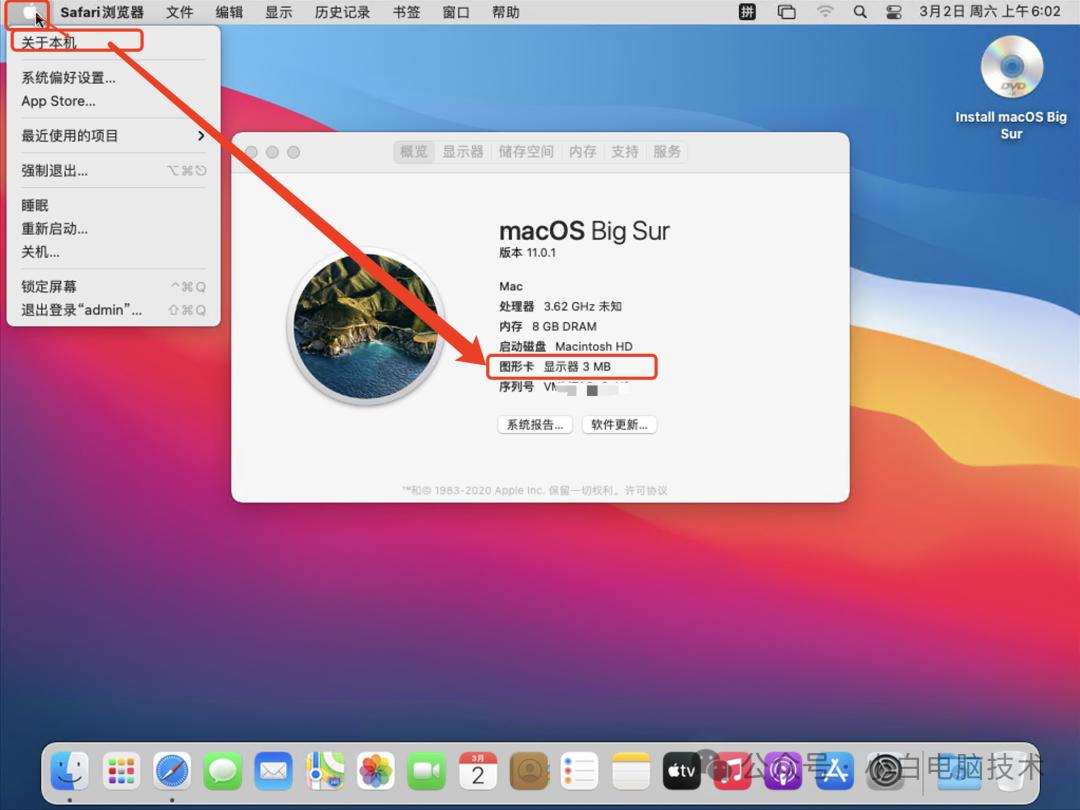The width and height of the screenshot is (1080, 810).
Task: Open Safari from the Dock
Action: click(171, 772)
